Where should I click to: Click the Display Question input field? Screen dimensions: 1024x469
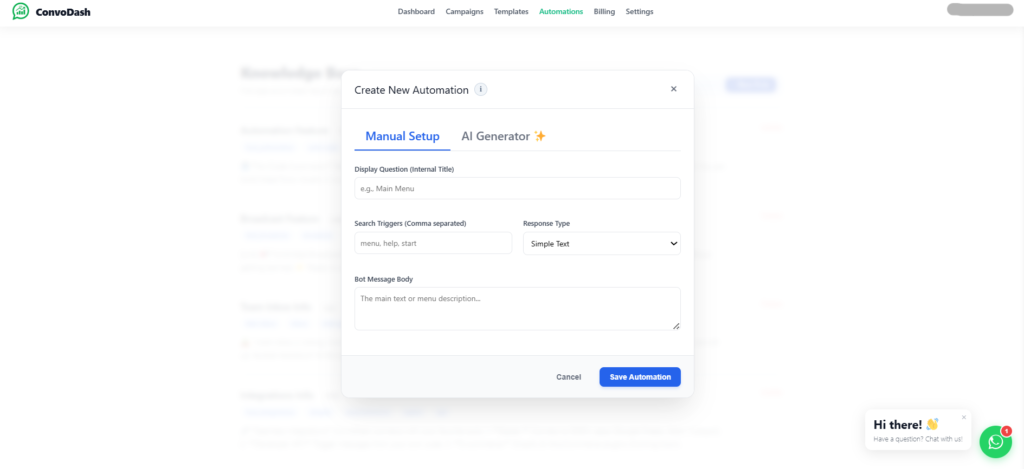point(517,188)
